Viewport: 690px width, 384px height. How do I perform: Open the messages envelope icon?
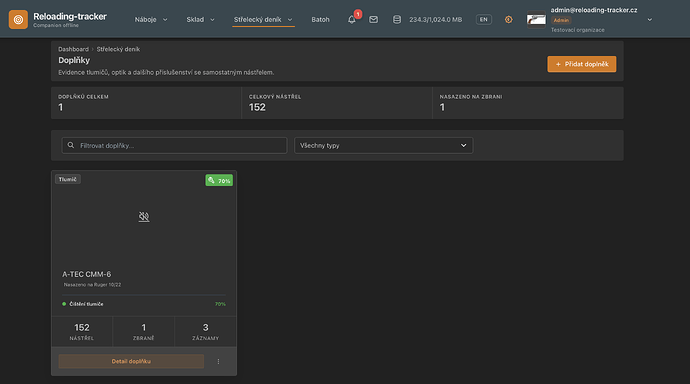tap(373, 19)
